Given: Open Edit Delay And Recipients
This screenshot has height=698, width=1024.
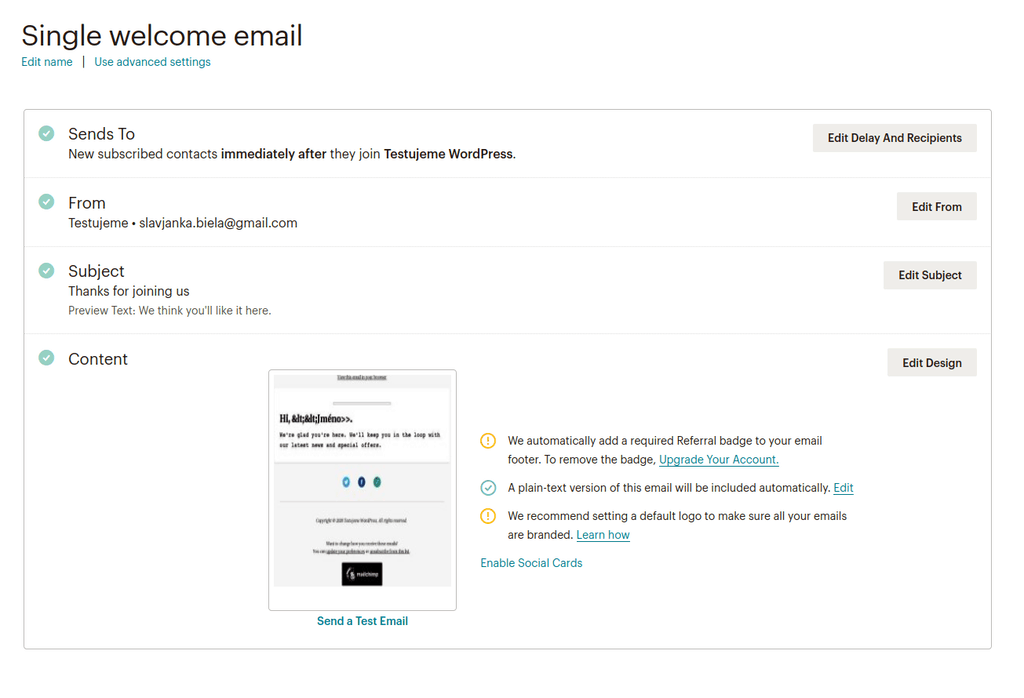Looking at the screenshot, I should (x=894, y=138).
